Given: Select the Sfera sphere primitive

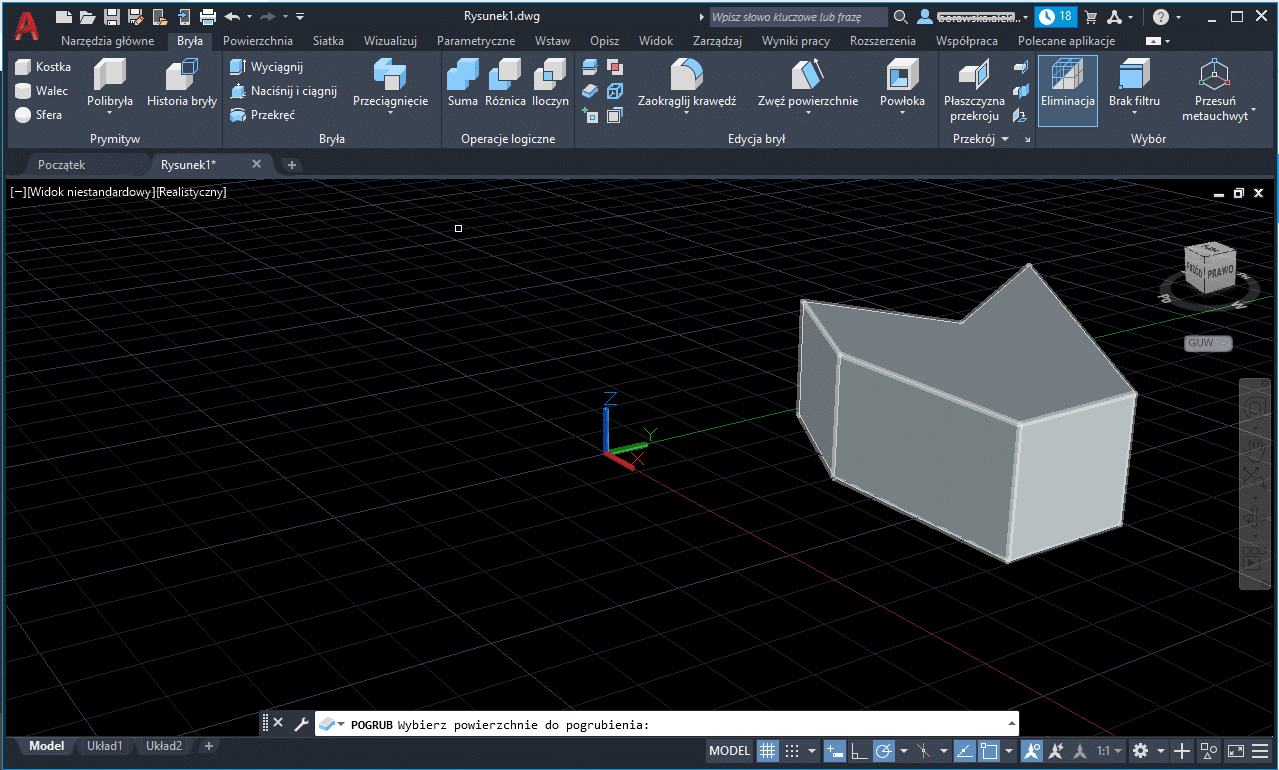Looking at the screenshot, I should click(39, 115).
